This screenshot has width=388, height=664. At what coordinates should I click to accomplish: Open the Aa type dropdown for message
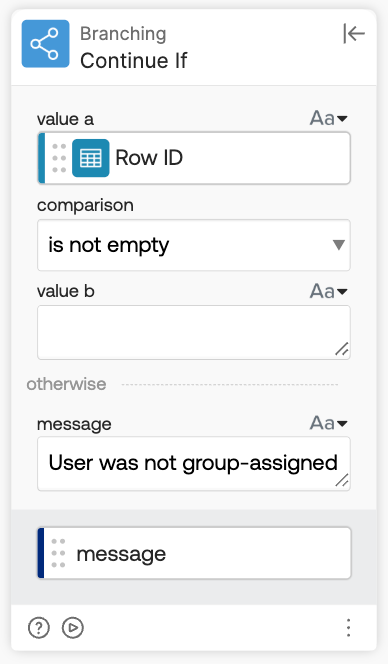coord(329,423)
